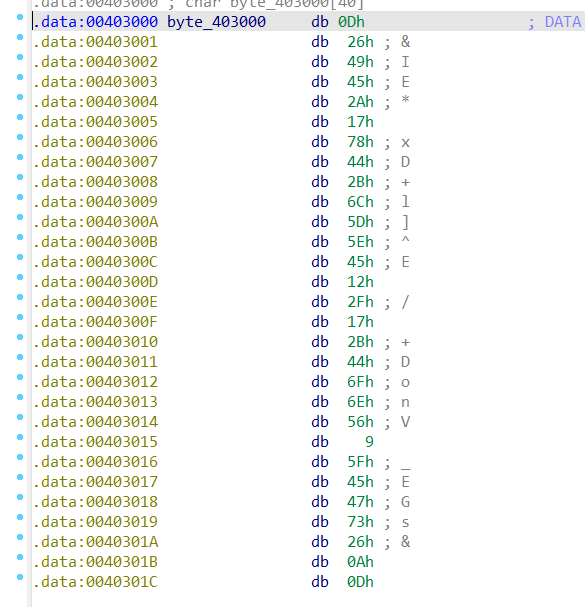Click the 2Ah byte value
Image resolution: width=585 pixels, height=607 pixels.
click(x=360, y=102)
